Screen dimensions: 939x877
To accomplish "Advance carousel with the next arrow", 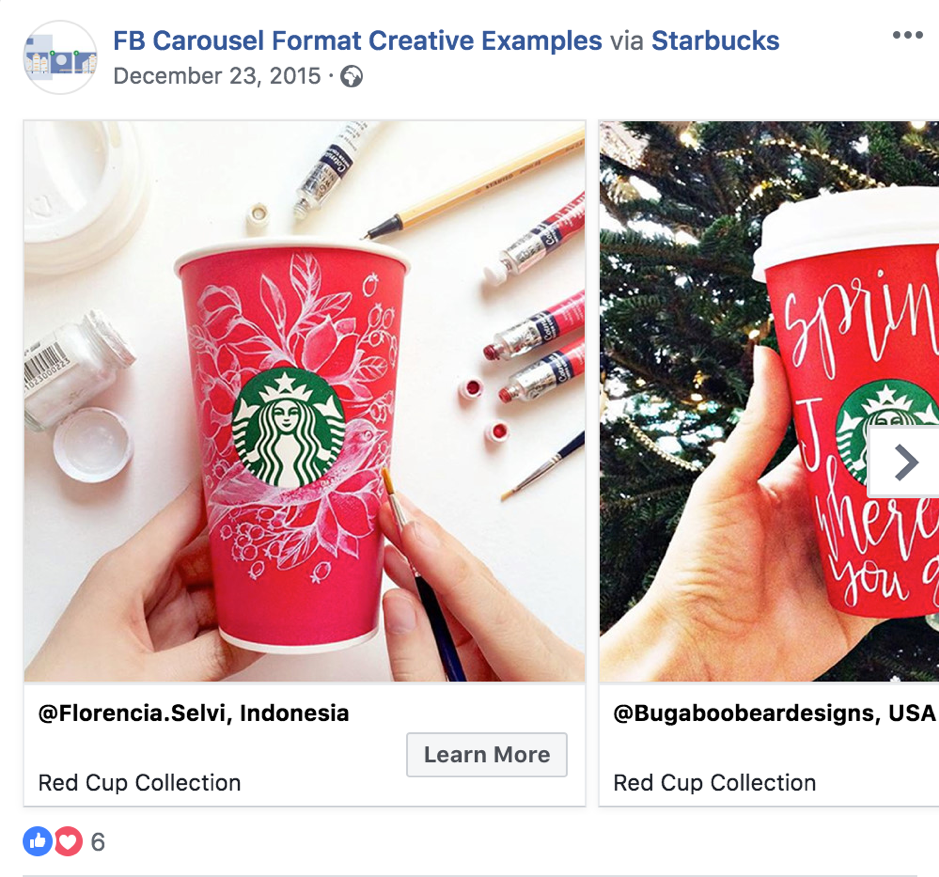I will coord(905,462).
